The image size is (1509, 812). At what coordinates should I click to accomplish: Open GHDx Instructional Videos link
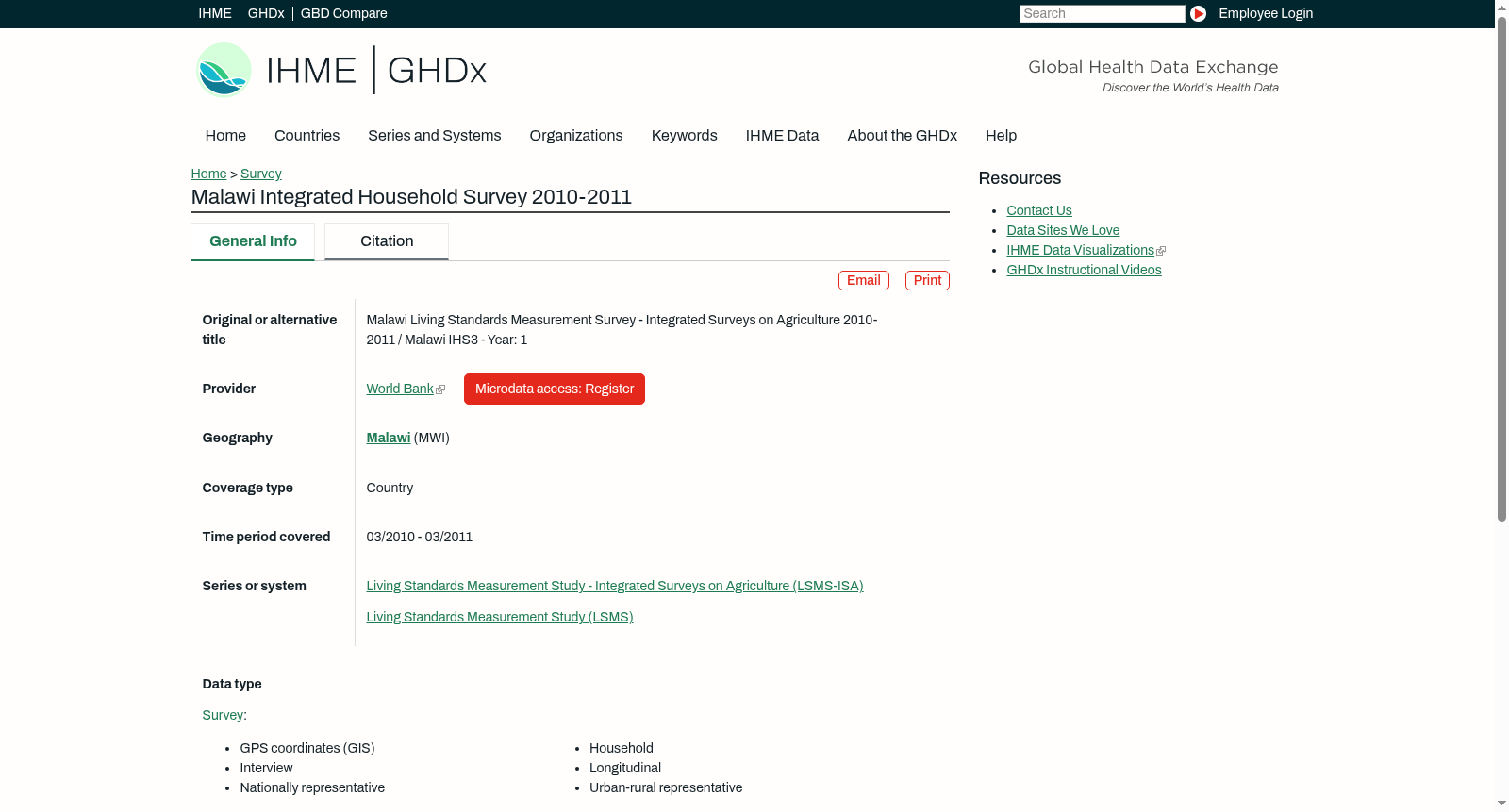click(1084, 270)
